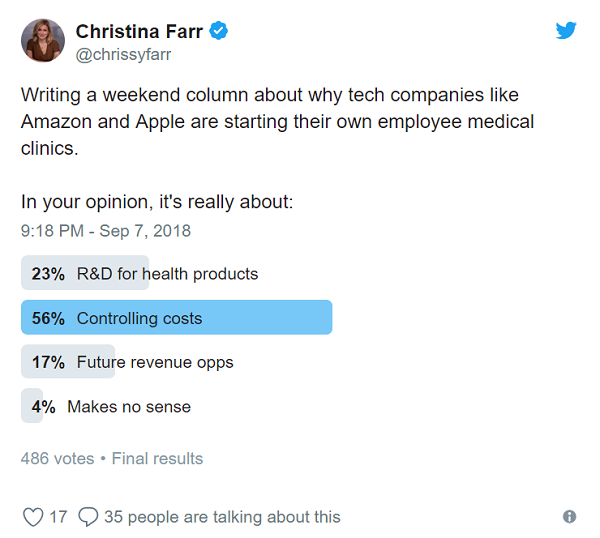Click the Final results label
The height and width of the screenshot is (538, 600).
pyautogui.click(x=157, y=459)
